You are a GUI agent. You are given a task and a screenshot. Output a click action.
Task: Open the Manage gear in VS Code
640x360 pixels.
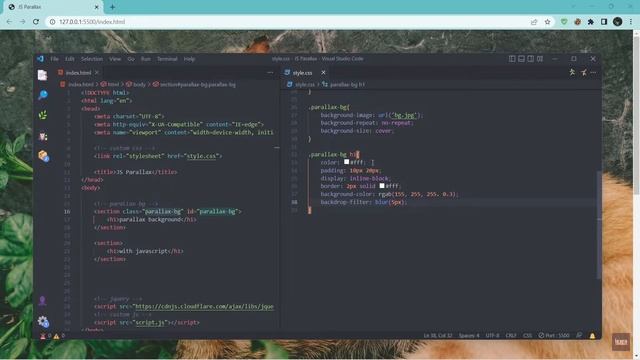click(43, 322)
